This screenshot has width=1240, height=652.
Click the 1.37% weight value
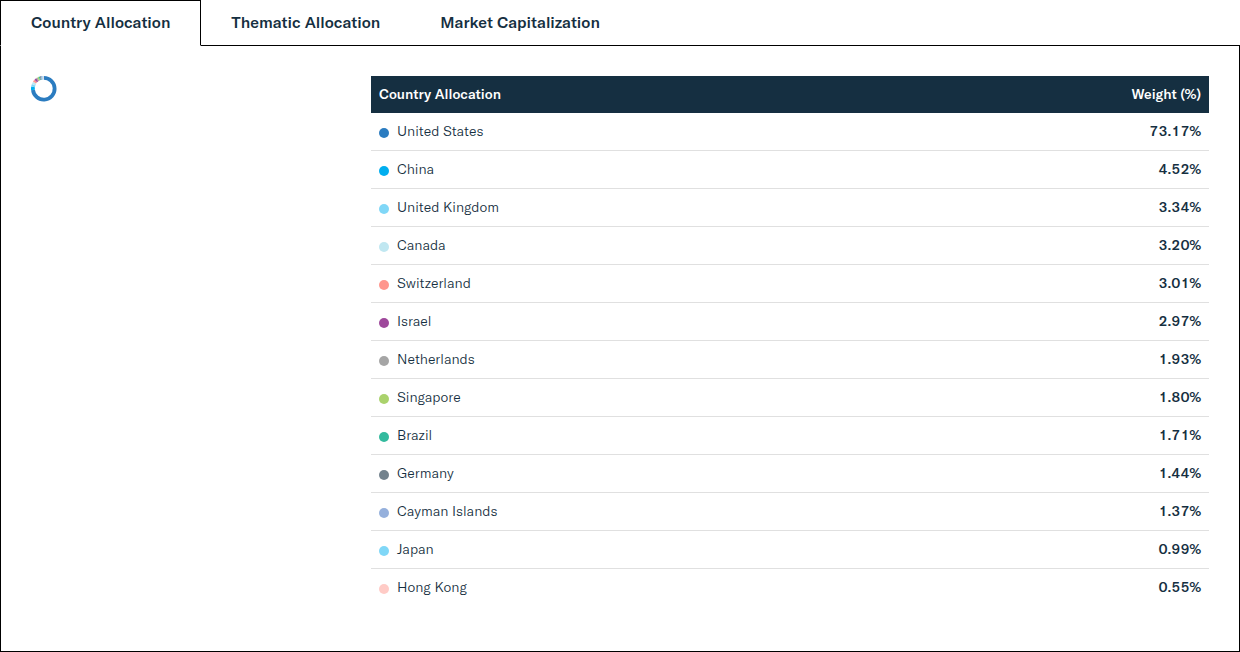[1180, 511]
